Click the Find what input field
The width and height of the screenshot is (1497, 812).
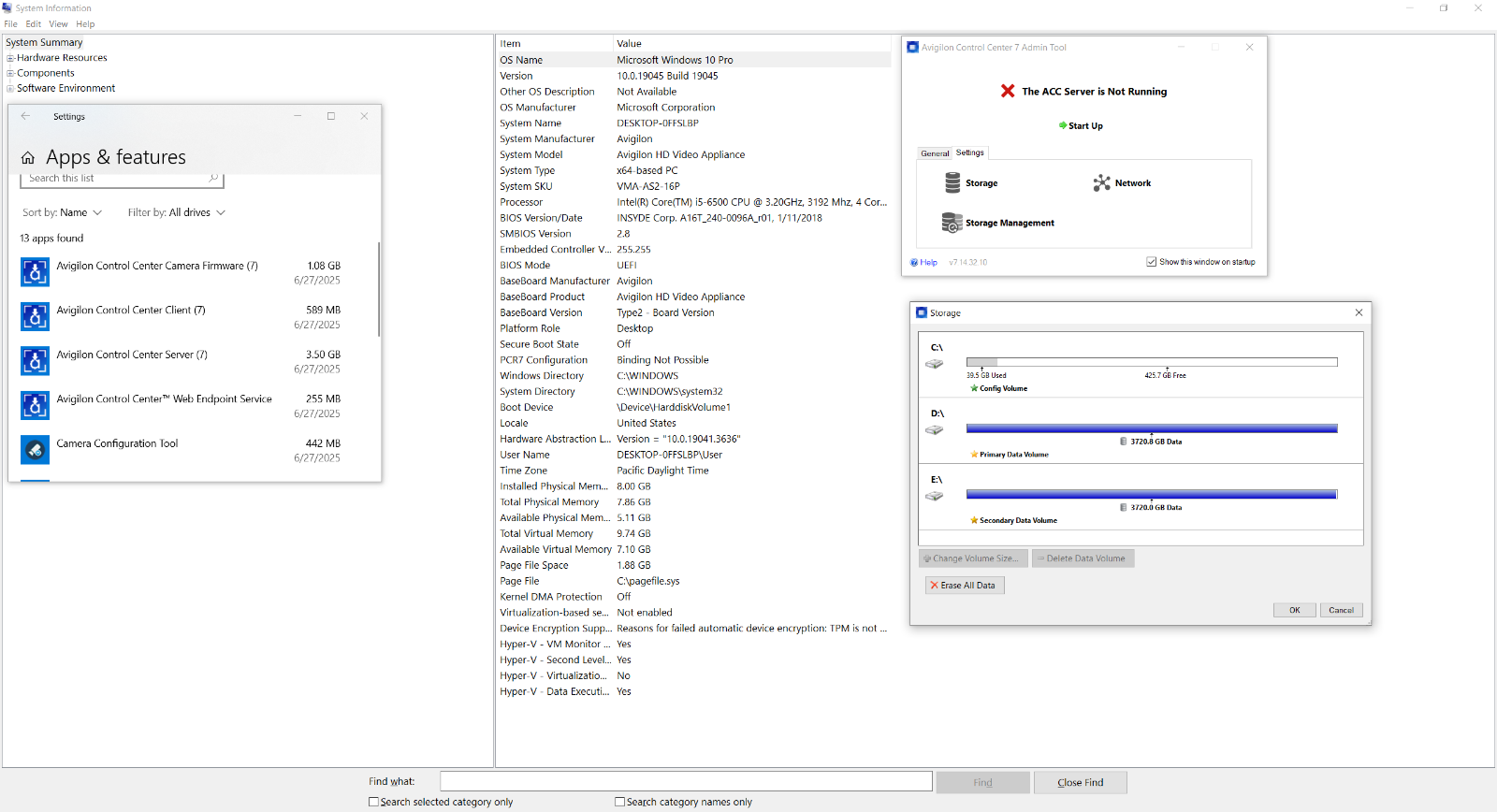click(686, 781)
